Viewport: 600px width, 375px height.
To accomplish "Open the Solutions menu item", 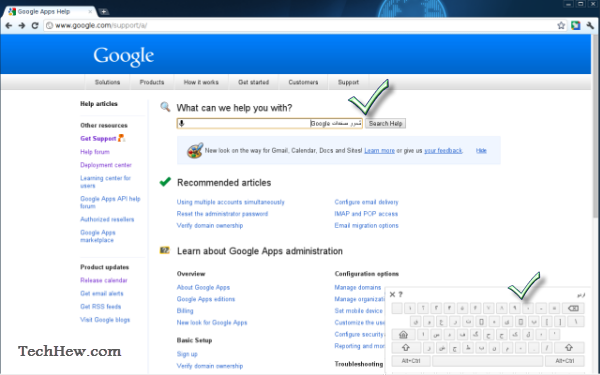I will tap(108, 82).
